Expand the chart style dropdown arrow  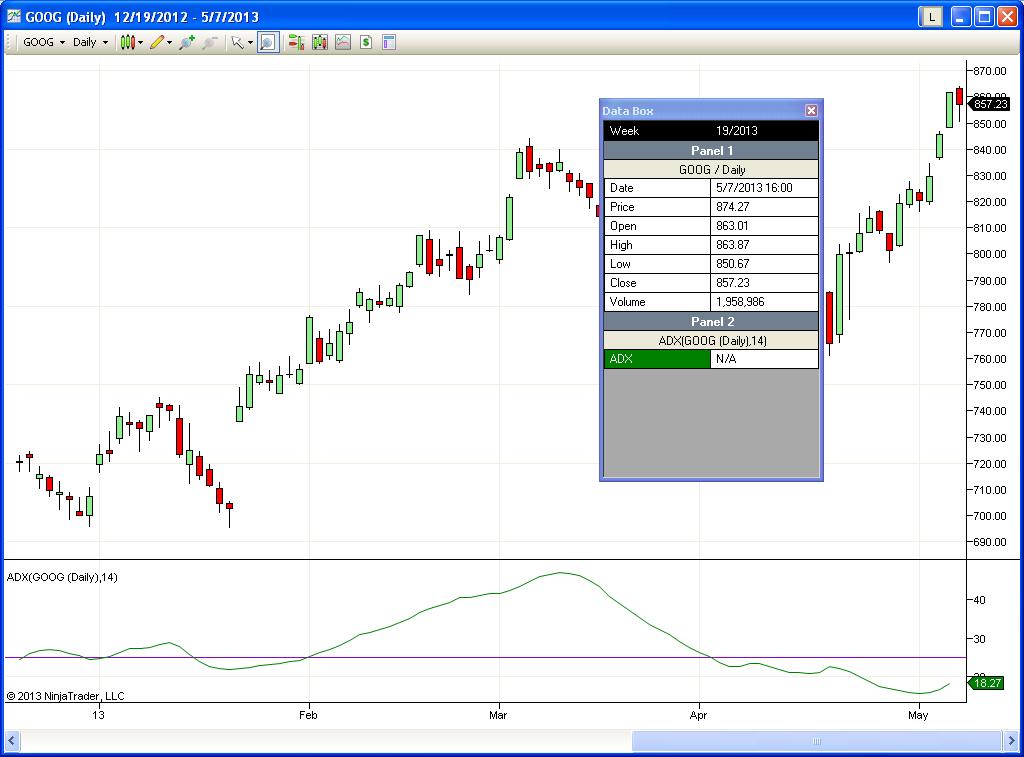[140, 42]
